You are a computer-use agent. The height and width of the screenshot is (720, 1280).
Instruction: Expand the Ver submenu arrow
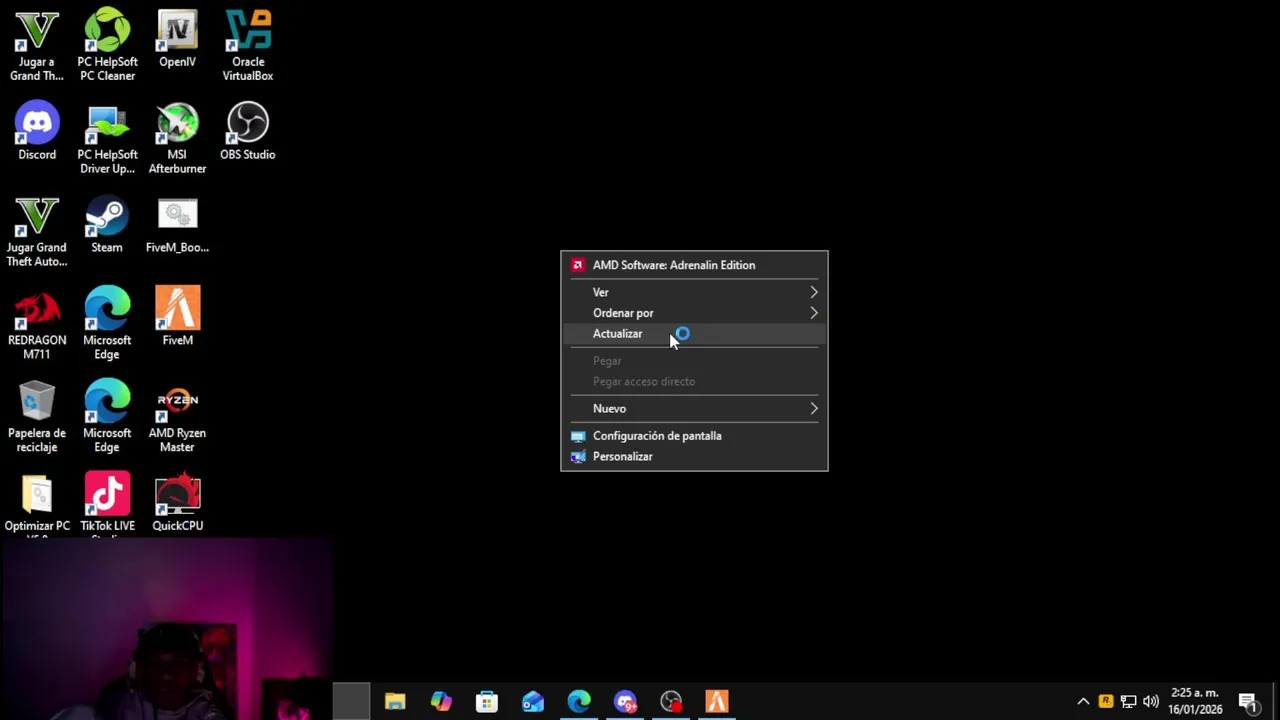pos(813,292)
